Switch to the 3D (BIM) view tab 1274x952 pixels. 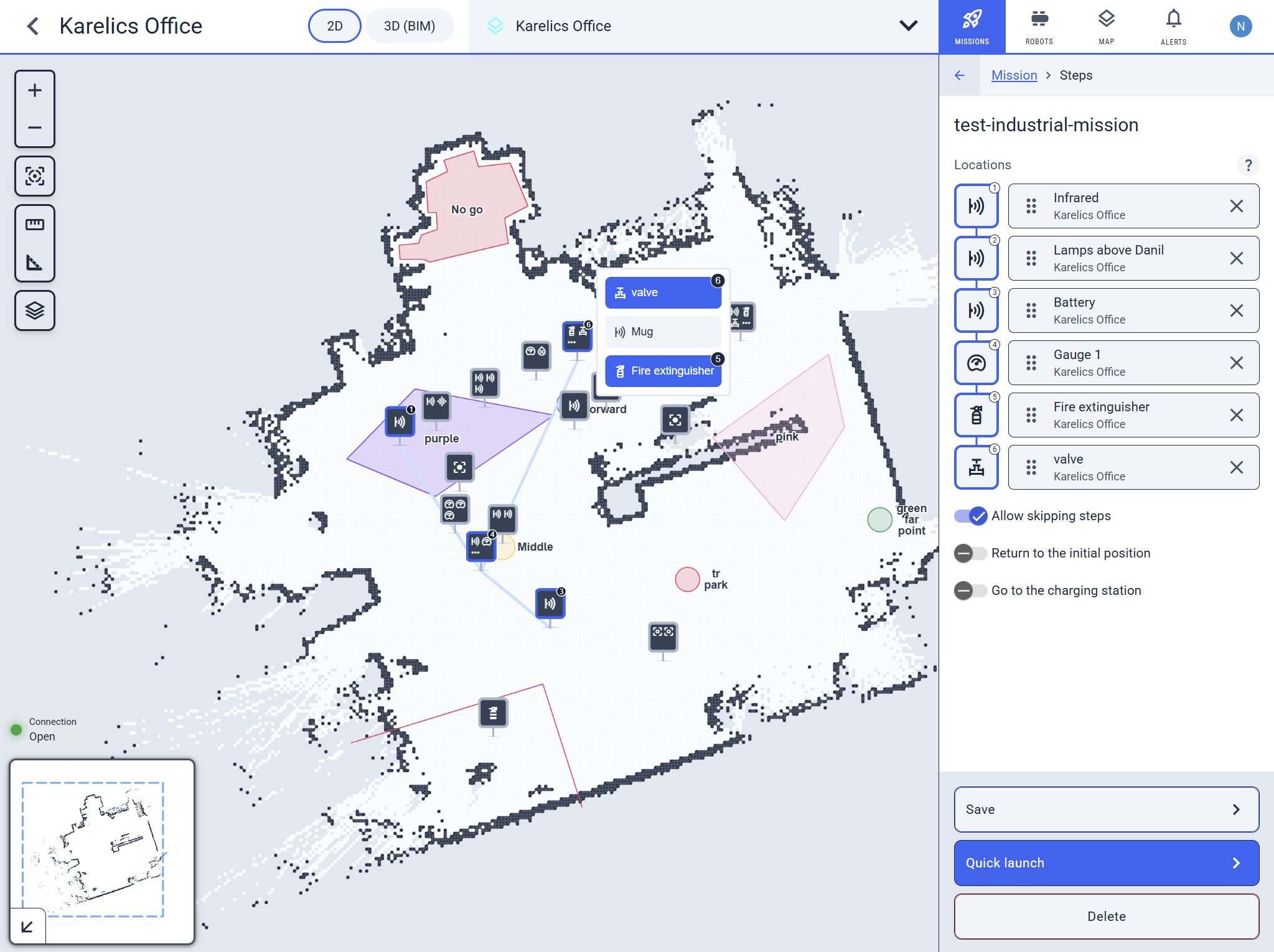coord(409,26)
